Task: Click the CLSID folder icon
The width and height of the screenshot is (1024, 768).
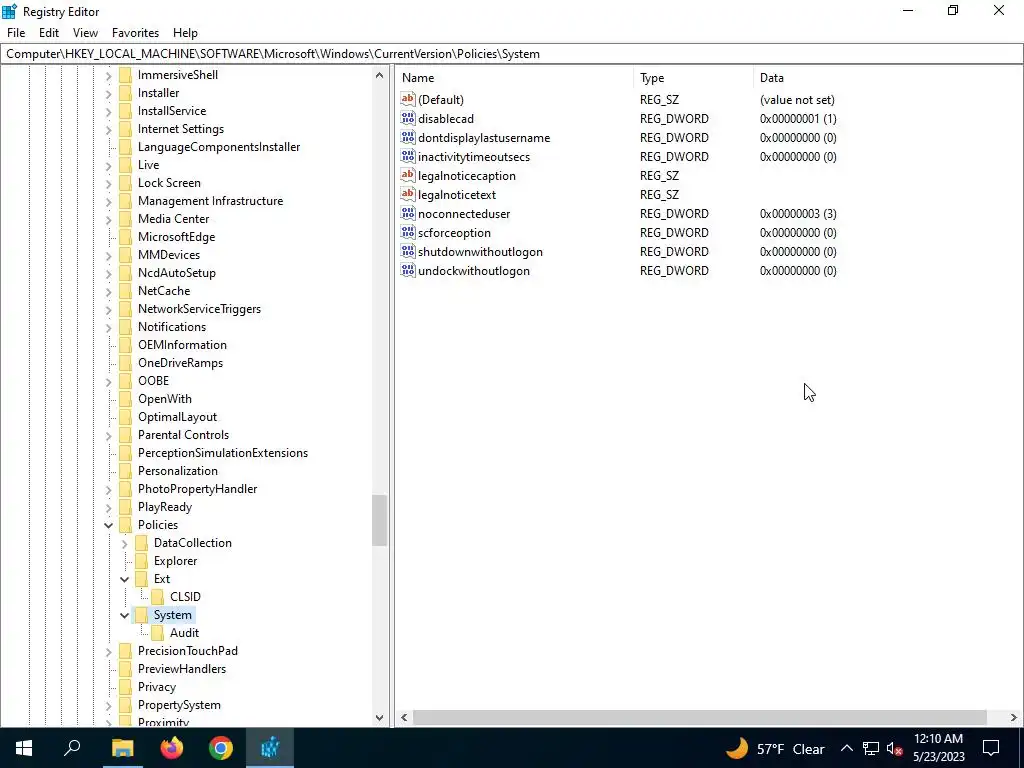Action: click(x=157, y=596)
